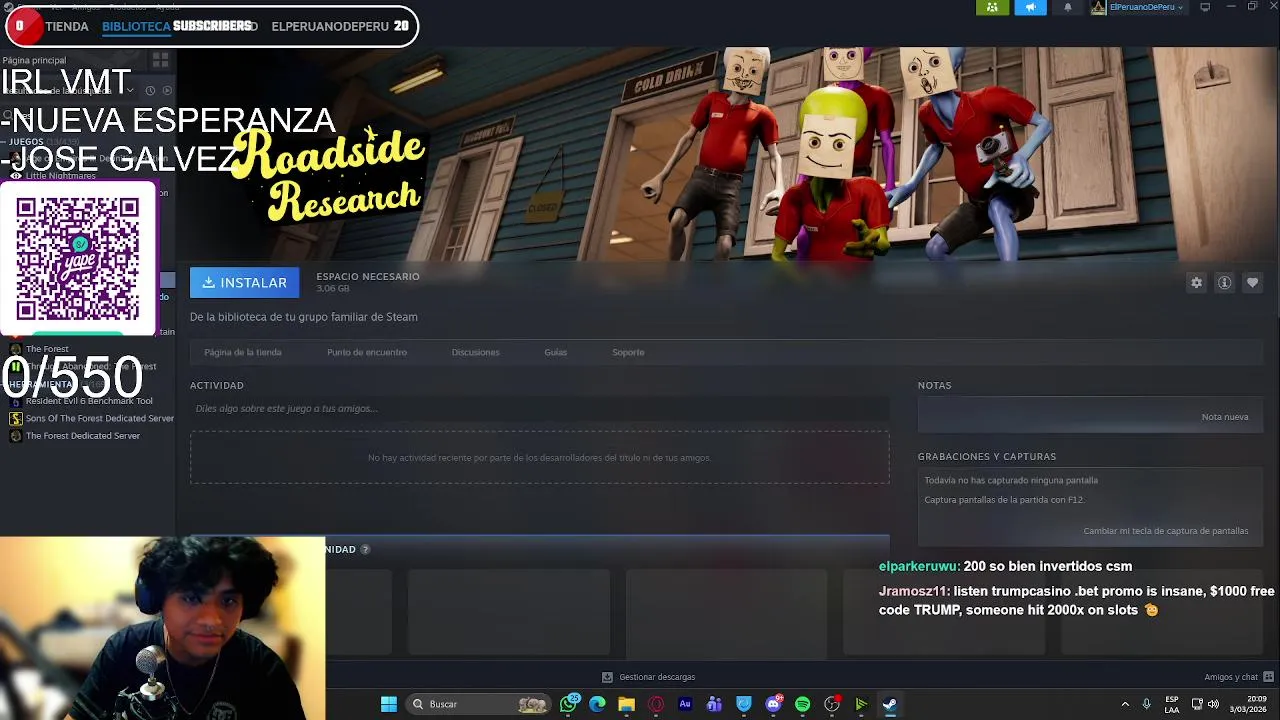Click Windows taskbar search box

[x=479, y=704]
